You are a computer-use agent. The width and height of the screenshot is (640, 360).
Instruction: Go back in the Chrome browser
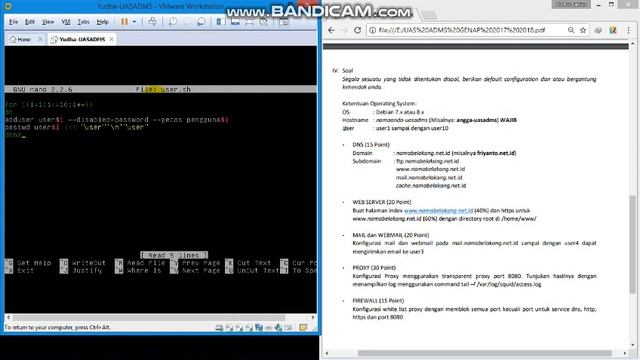[x=331, y=30]
